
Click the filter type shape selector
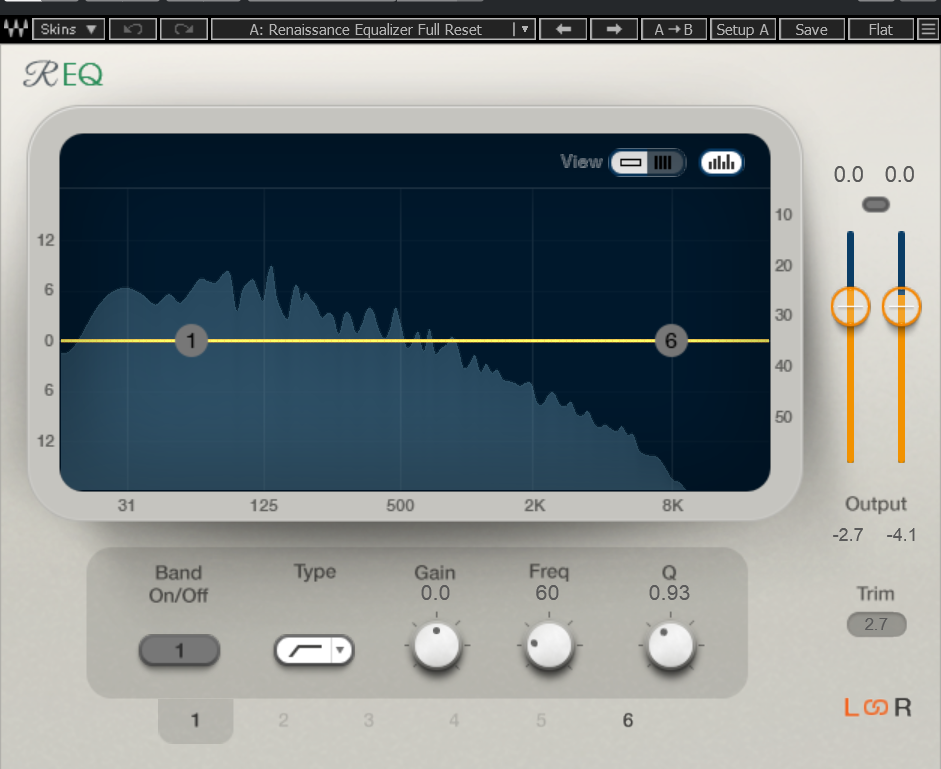[x=304, y=650]
